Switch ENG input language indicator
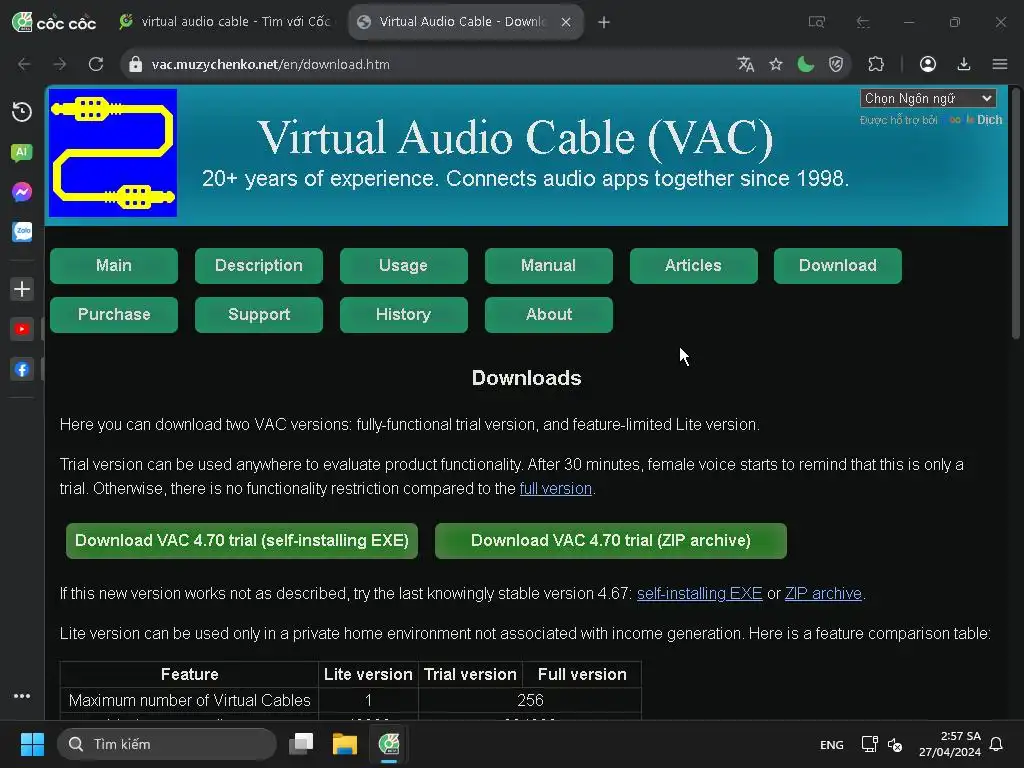The height and width of the screenshot is (768, 1024). (831, 745)
